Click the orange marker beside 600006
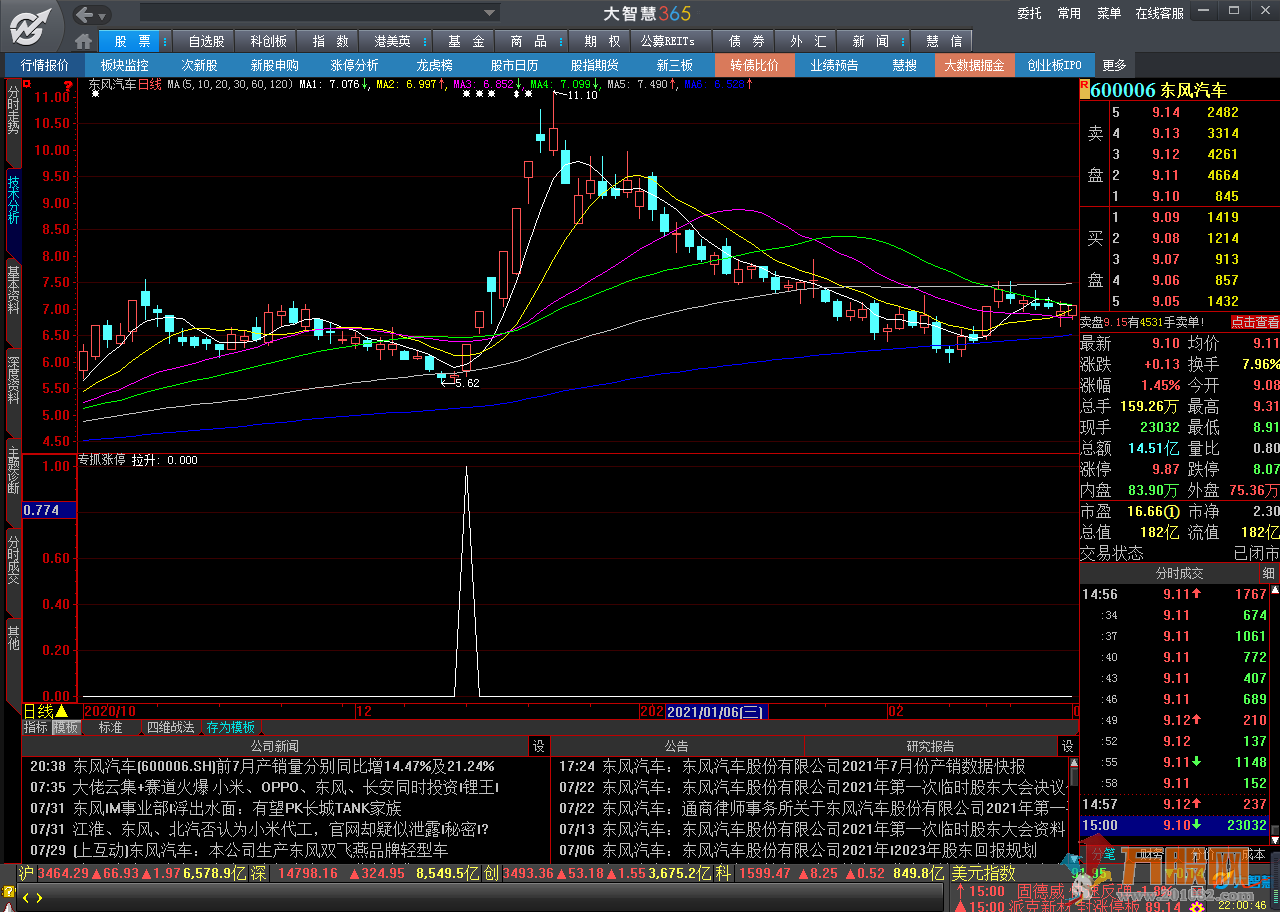This screenshot has height=912, width=1280. 1084,90
